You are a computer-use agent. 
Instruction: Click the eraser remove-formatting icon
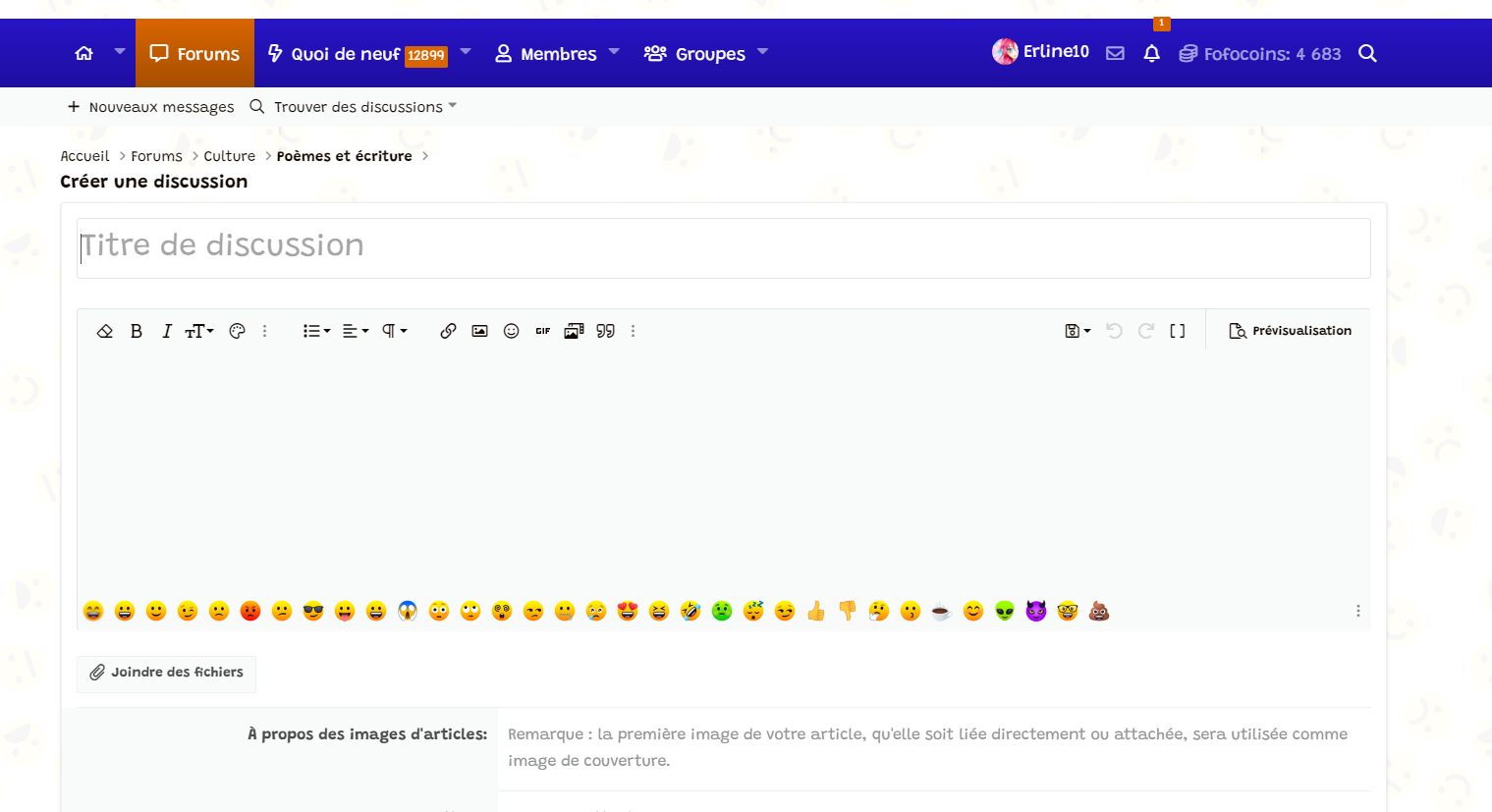[x=105, y=331]
